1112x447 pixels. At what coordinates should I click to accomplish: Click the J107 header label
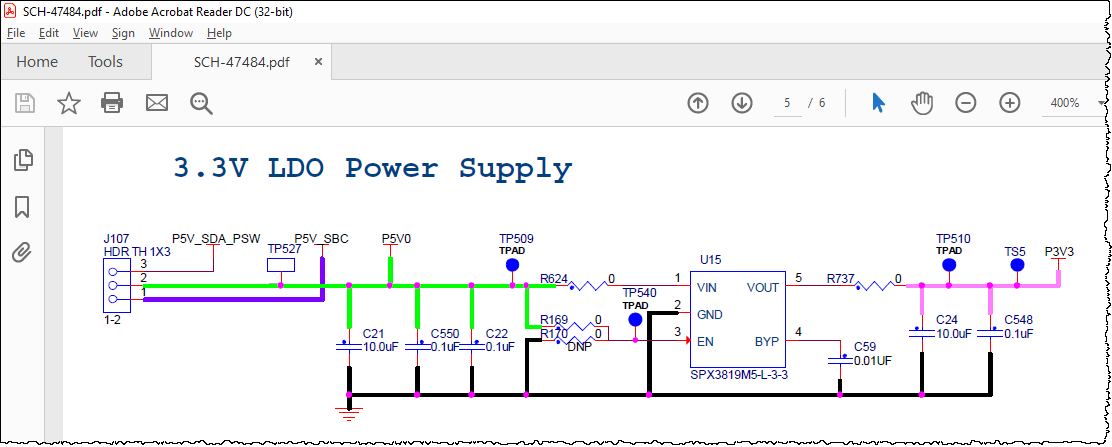117,239
